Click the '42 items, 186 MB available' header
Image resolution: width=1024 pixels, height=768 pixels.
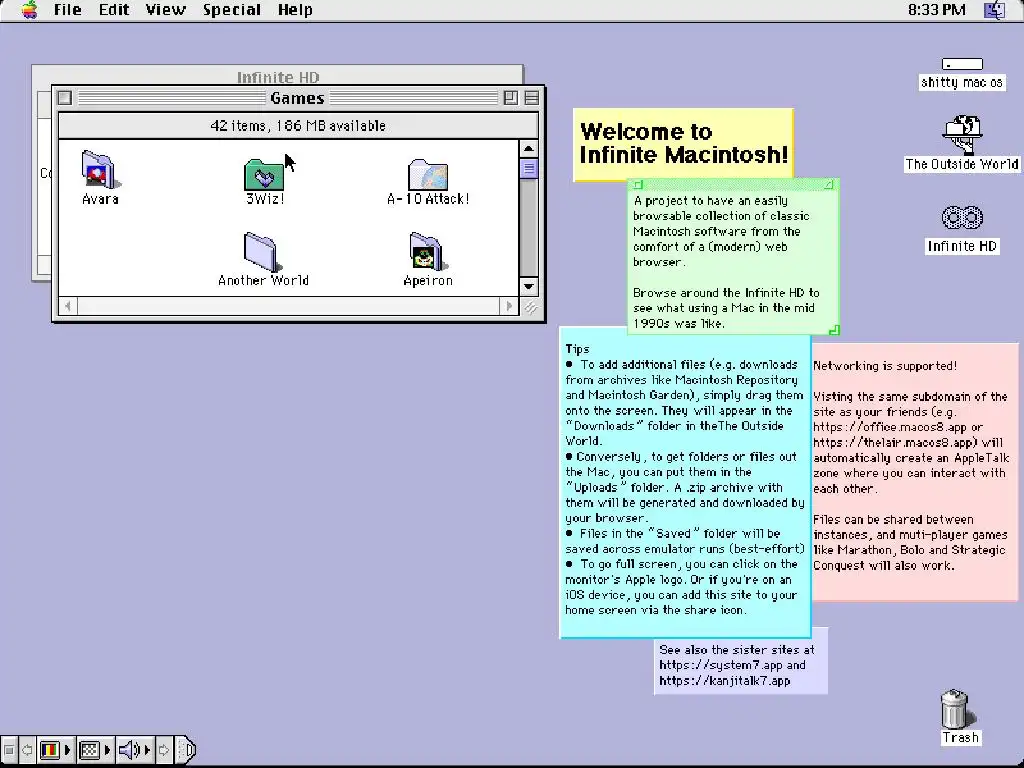(298, 125)
